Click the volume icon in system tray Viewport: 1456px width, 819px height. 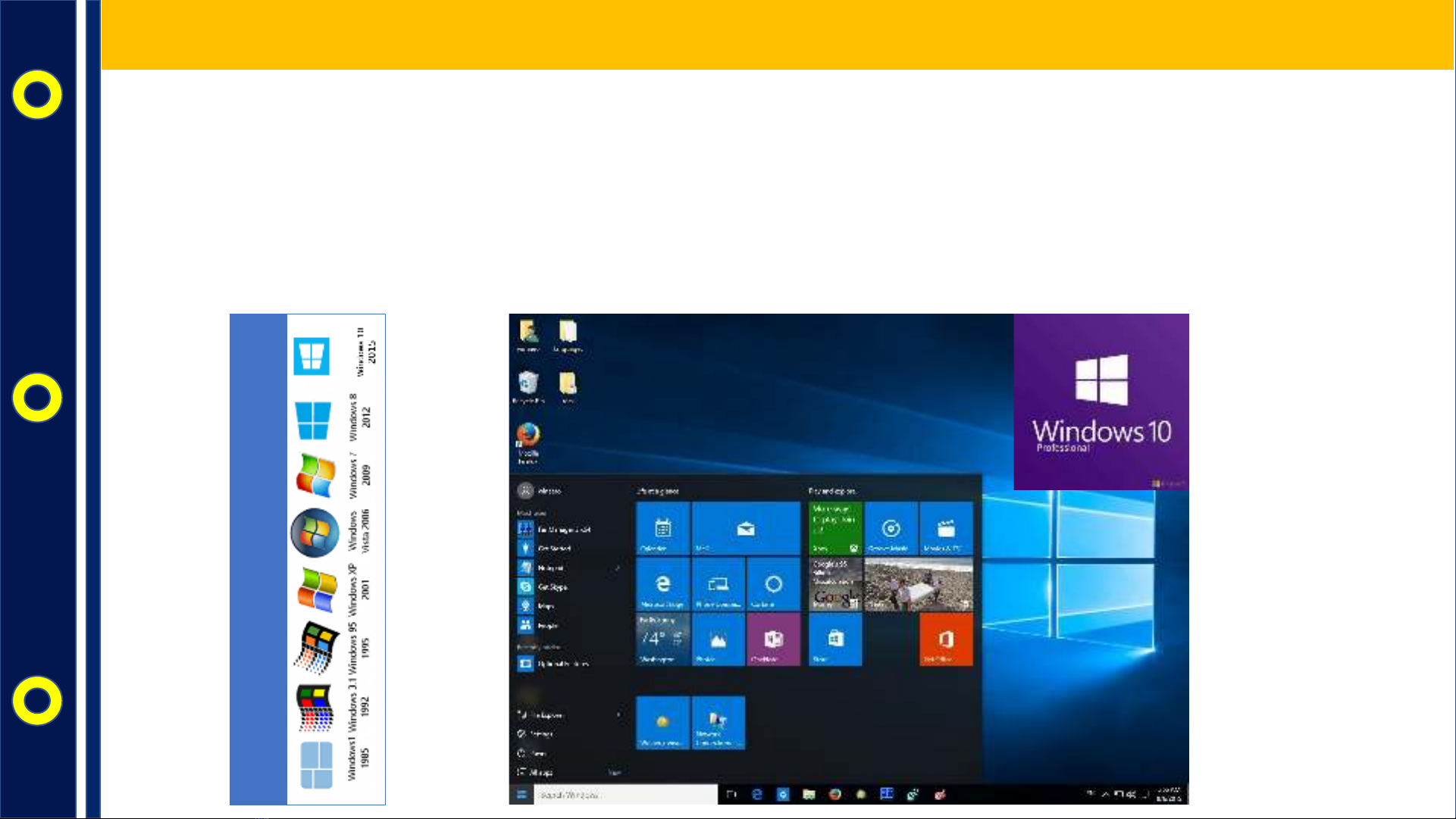click(1132, 794)
